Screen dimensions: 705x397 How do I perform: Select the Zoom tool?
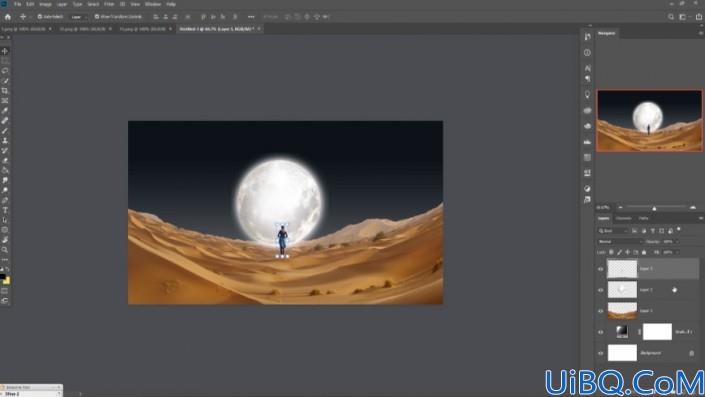[x=5, y=250]
